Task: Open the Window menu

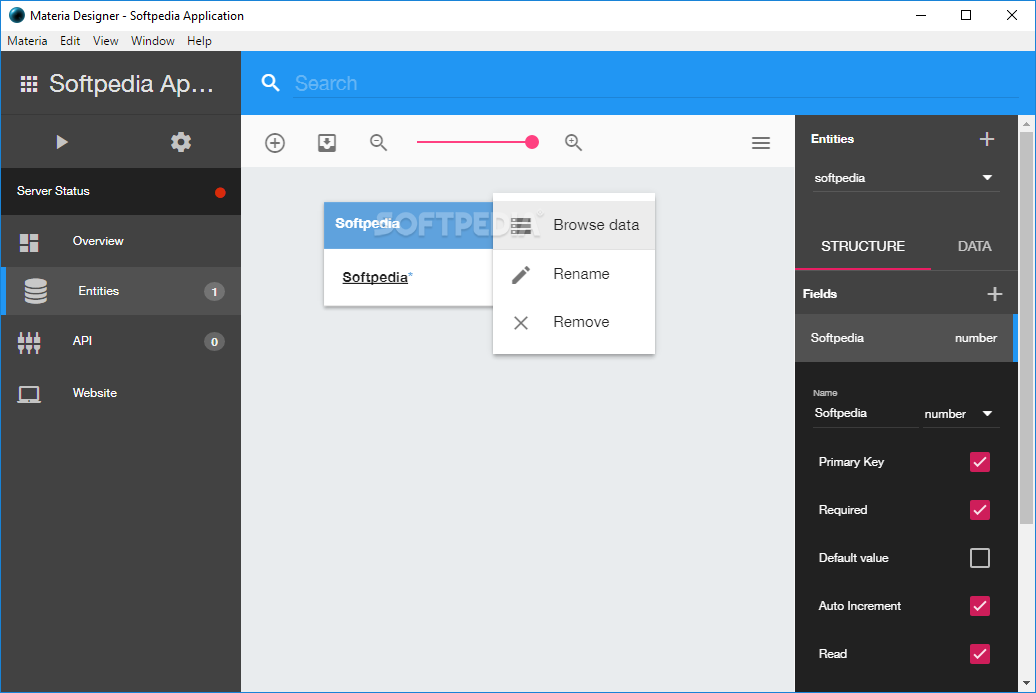Action: point(153,41)
